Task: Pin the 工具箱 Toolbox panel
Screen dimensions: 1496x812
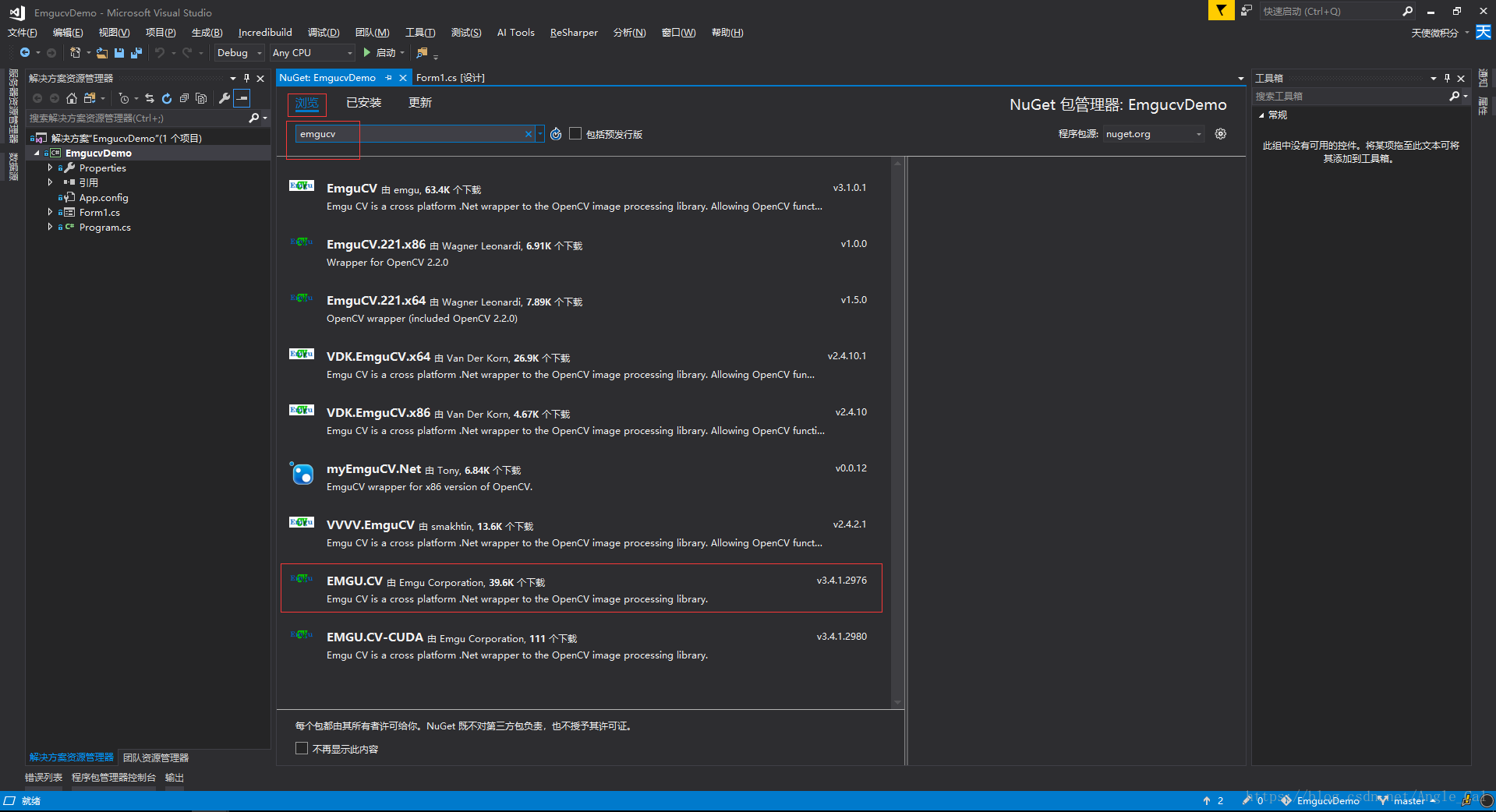Action: point(1447,78)
